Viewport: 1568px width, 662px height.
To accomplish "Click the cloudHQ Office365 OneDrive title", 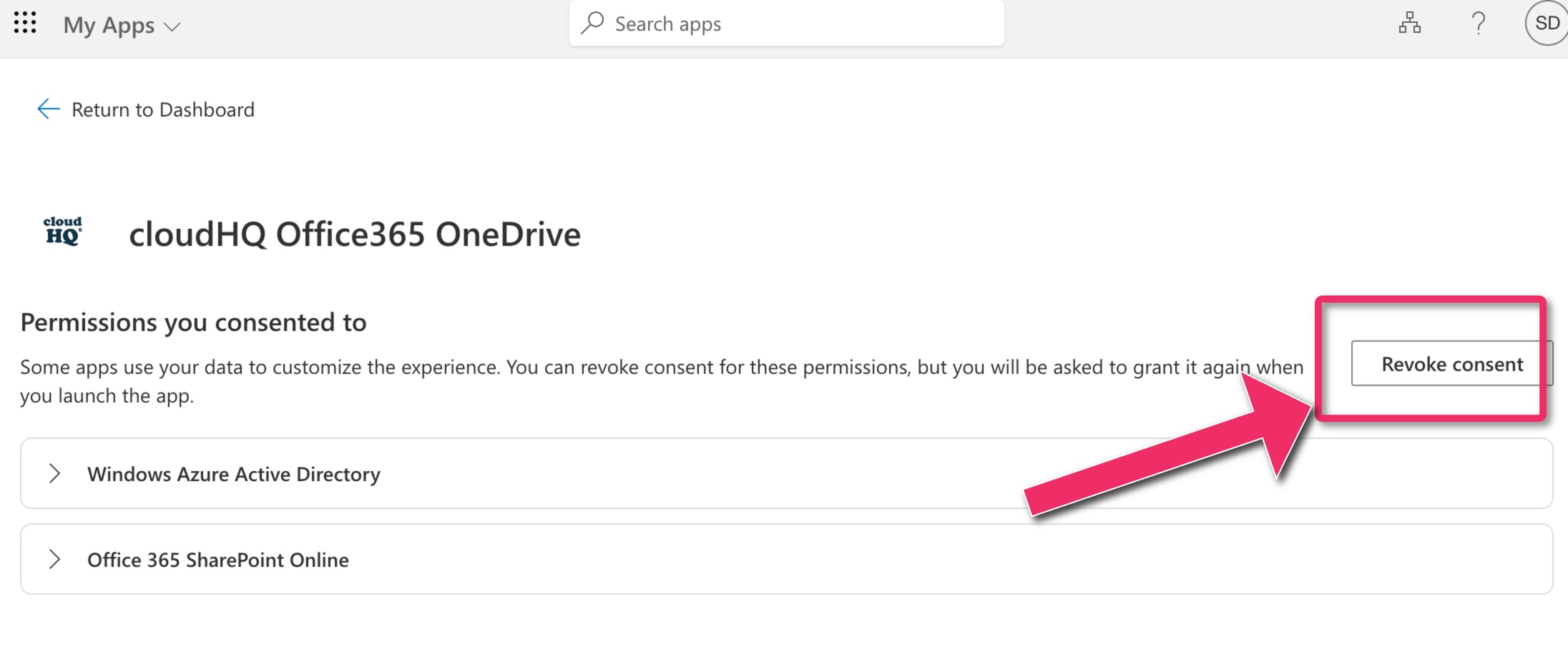I will tap(355, 234).
